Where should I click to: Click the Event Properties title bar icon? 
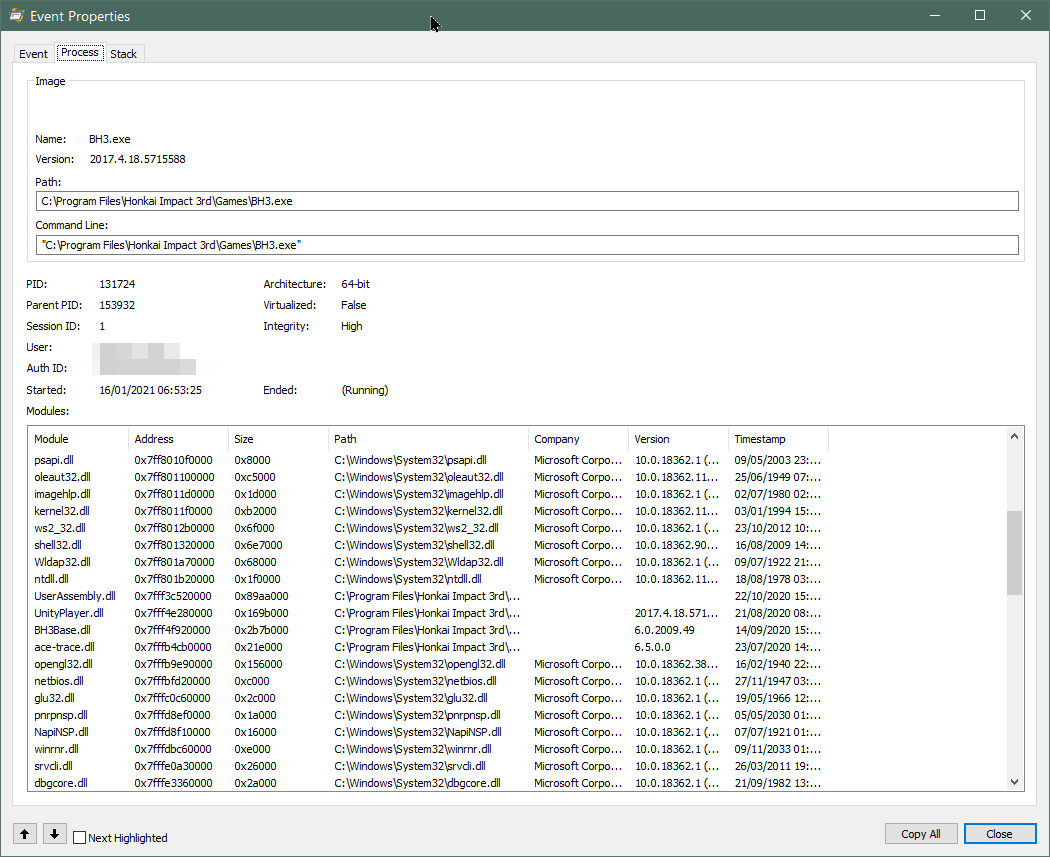point(15,15)
